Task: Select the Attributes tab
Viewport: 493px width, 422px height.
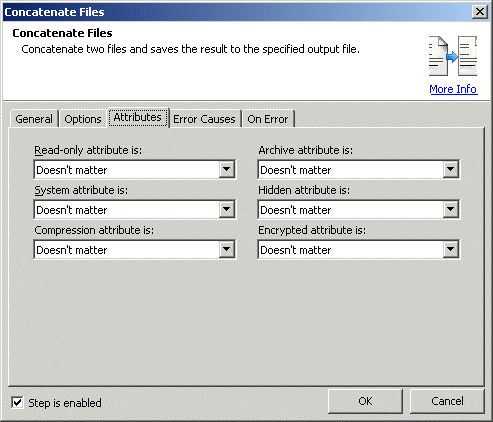Action: [x=138, y=117]
